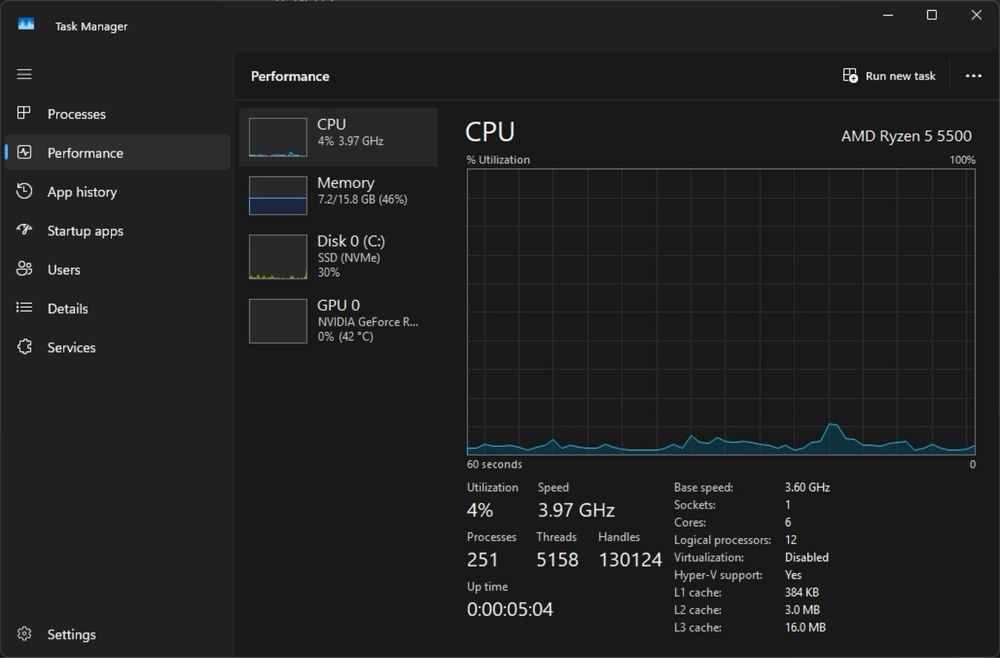This screenshot has width=1000, height=658.
Task: Click the 251 processes count
Action: (482, 560)
